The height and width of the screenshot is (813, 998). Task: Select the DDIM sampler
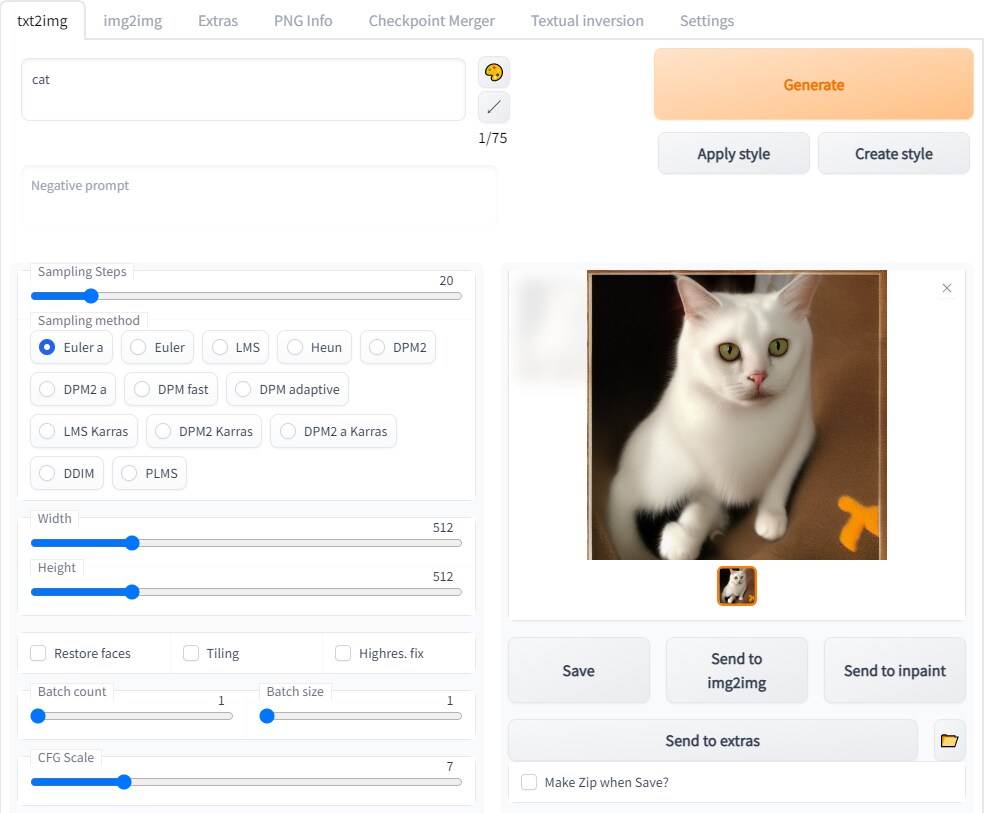pyautogui.click(x=67, y=473)
